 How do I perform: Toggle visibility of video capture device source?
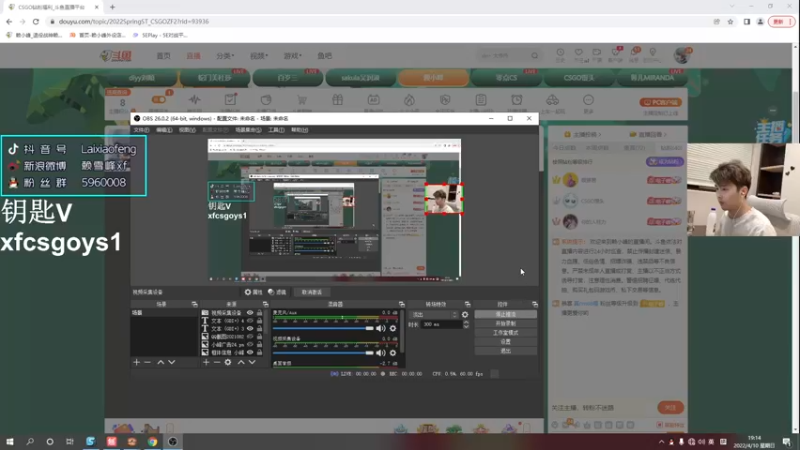(x=250, y=313)
